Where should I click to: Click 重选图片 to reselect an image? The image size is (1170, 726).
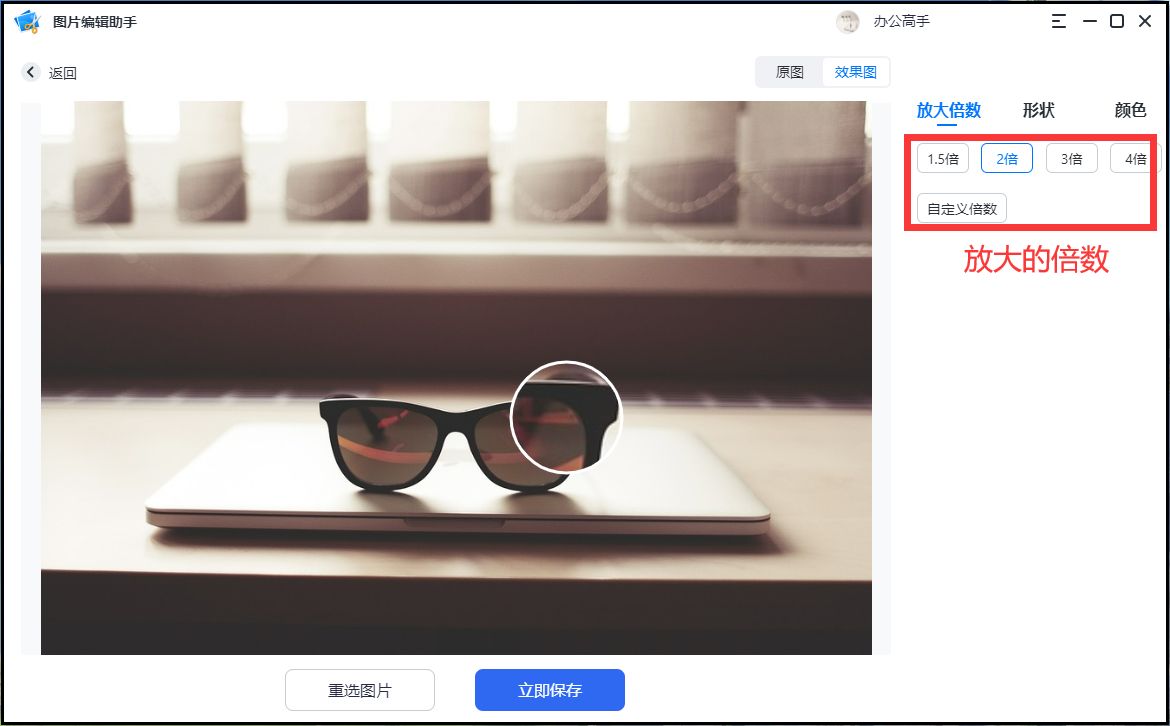click(x=359, y=689)
